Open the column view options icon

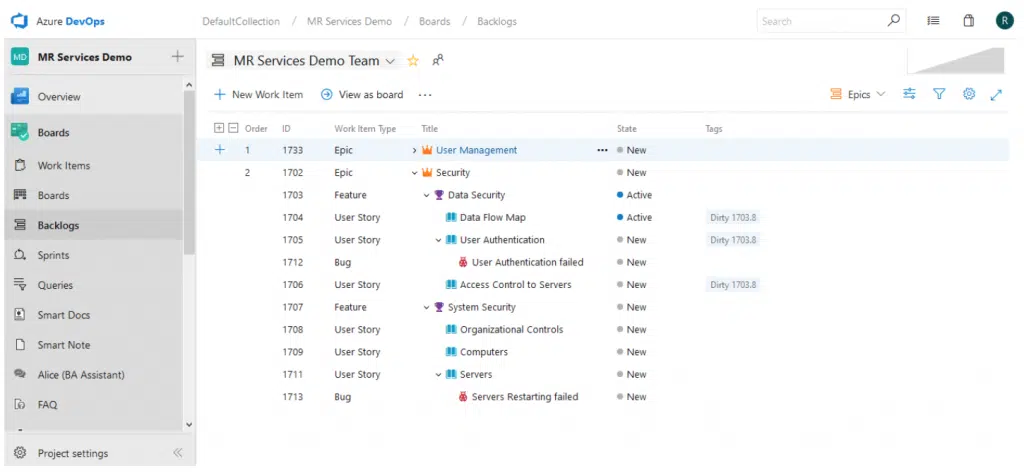(909, 94)
